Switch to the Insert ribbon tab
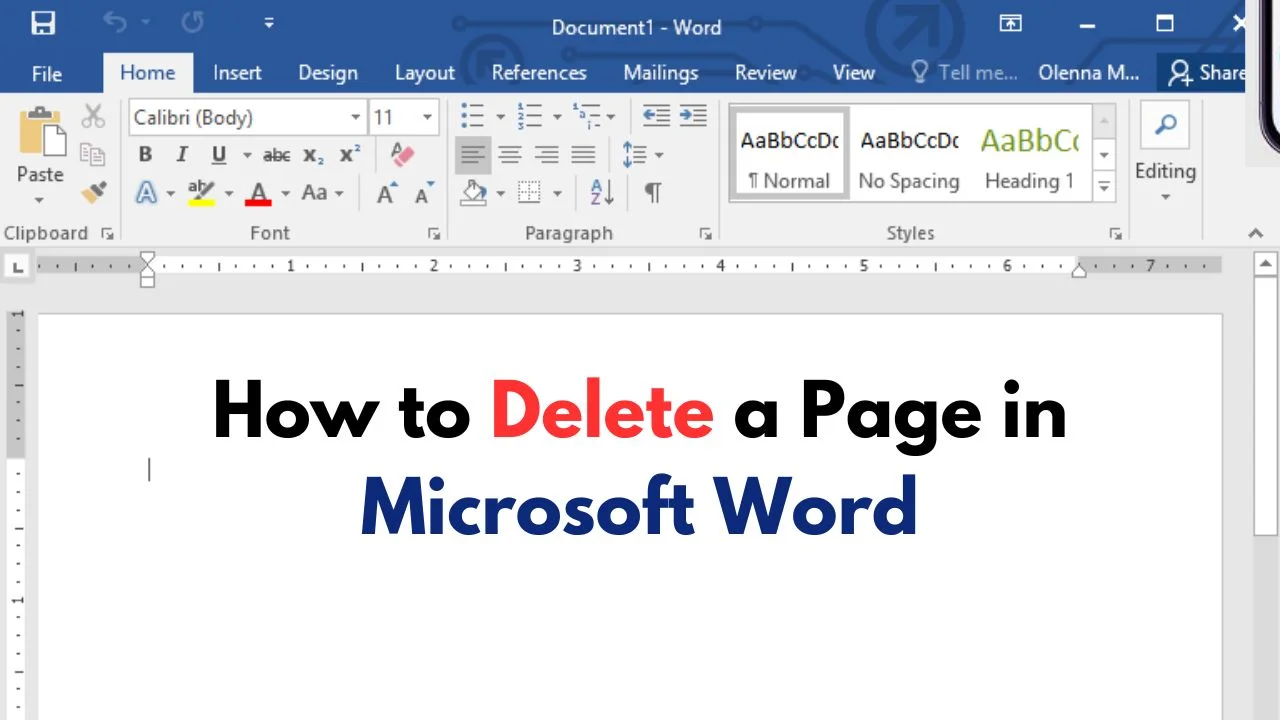Screen dimensions: 1280x720 tap(237, 73)
